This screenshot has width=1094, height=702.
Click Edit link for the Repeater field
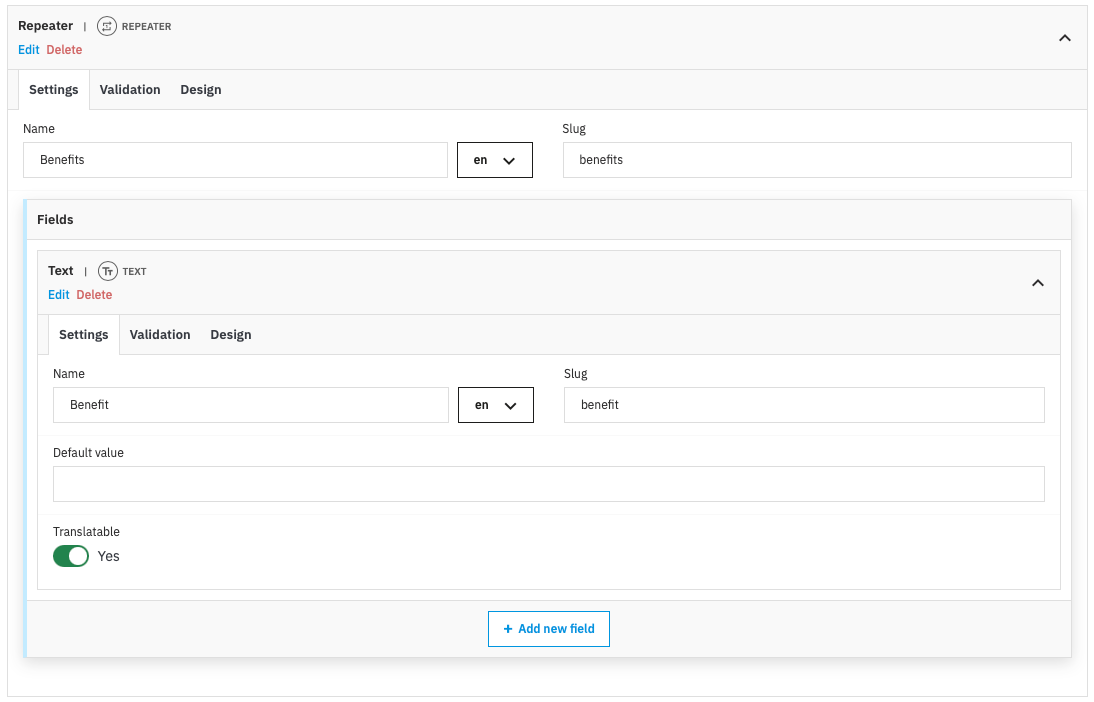(x=29, y=50)
